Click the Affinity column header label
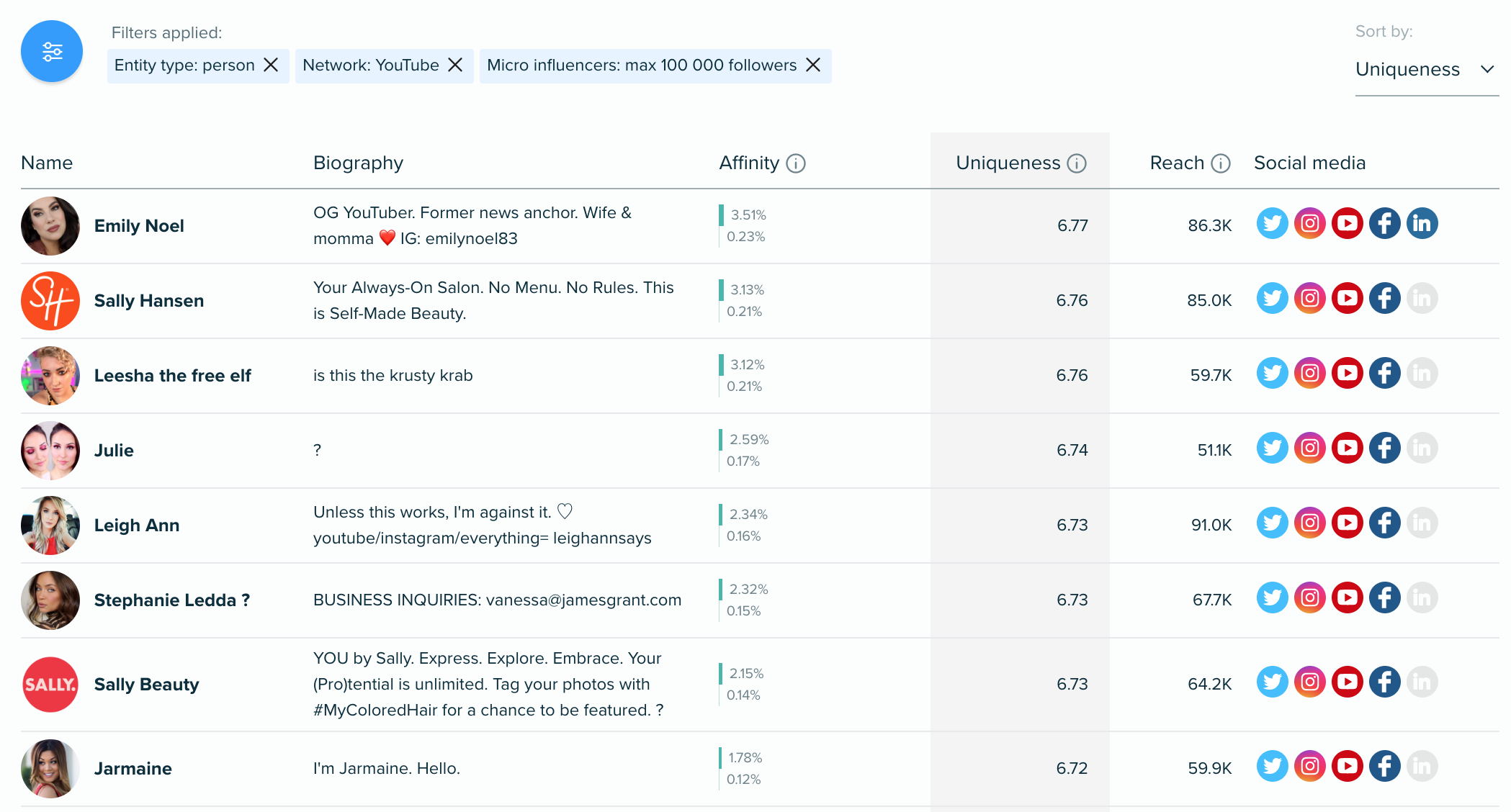This screenshot has width=1511, height=812. coord(749,163)
